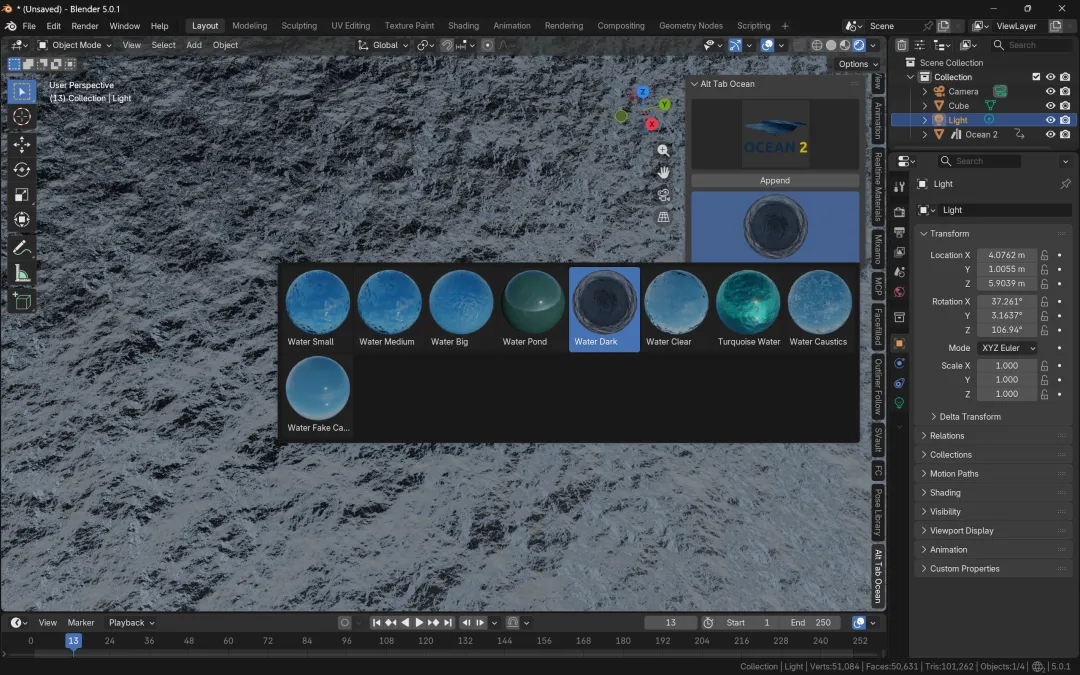Screen dimensions: 1080x675
Task: Switch to the Shading workspace tab
Action: pyautogui.click(x=463, y=26)
